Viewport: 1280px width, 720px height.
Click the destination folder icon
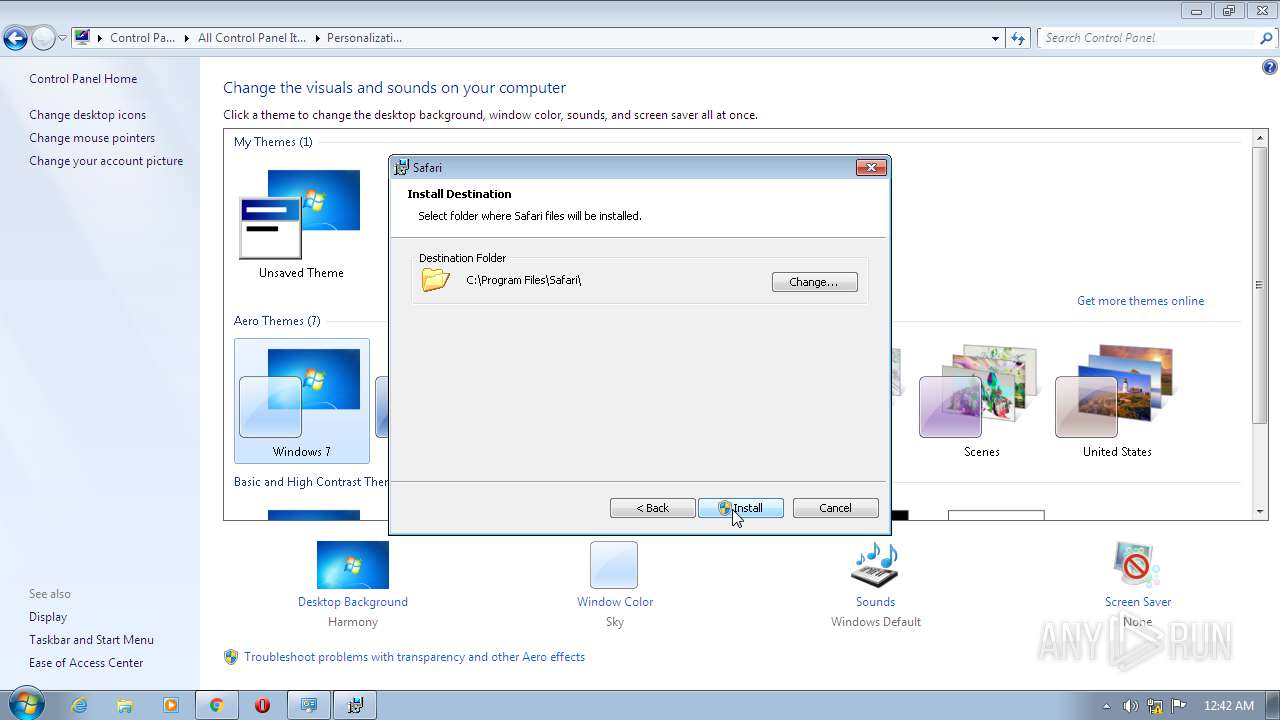pyautogui.click(x=436, y=280)
